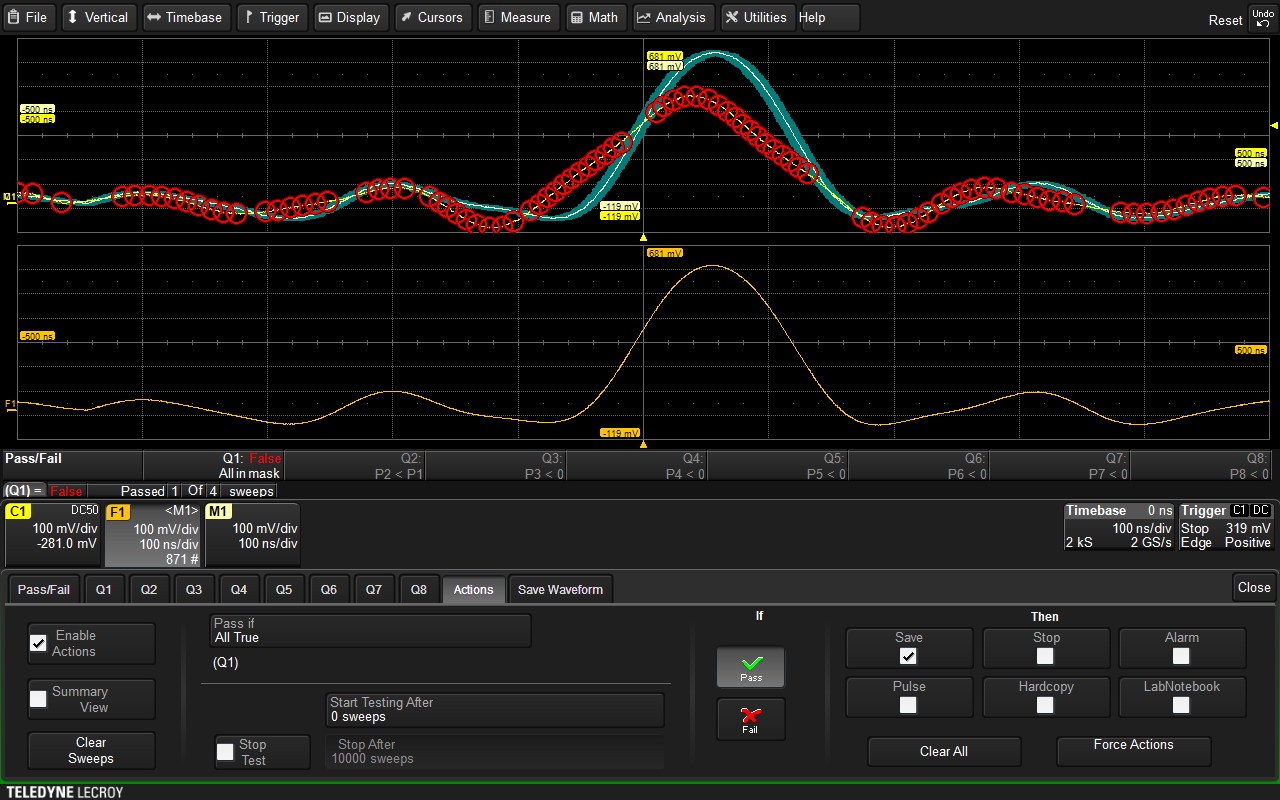Select the Q4 P4 < 0 result cell
Image resolution: width=1280 pixels, height=800 pixels.
click(x=637, y=465)
